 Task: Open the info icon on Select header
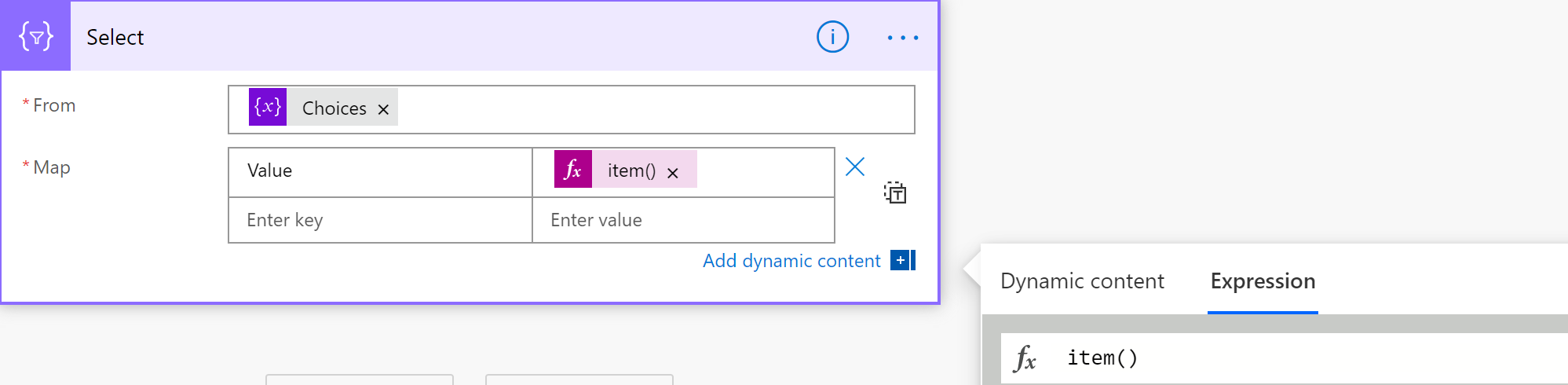[x=832, y=37]
